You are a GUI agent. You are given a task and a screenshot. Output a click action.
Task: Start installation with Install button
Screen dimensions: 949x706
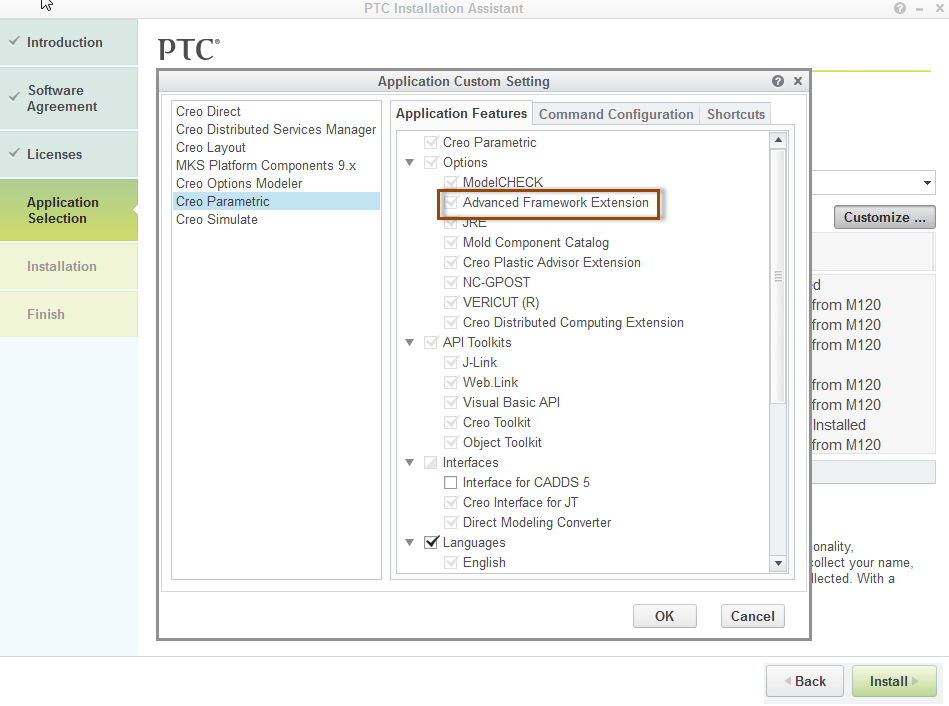[894, 681]
